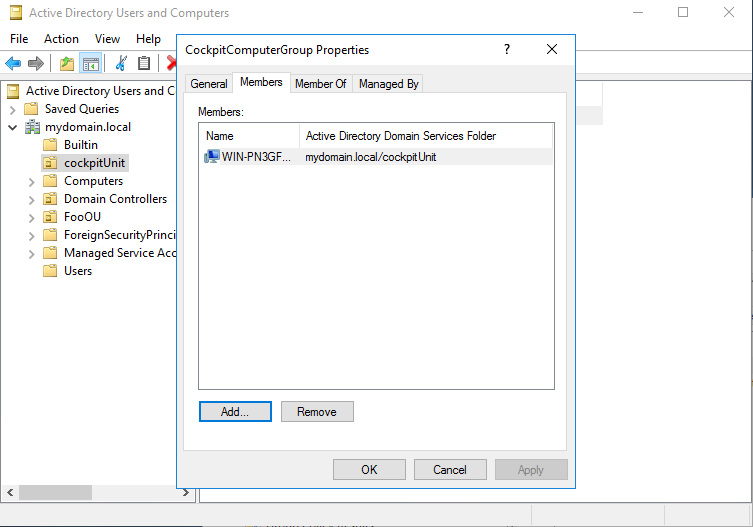Select the mydomain.local/cockpitUnit folder cell
Screen dimensions: 753x527
coord(371,157)
